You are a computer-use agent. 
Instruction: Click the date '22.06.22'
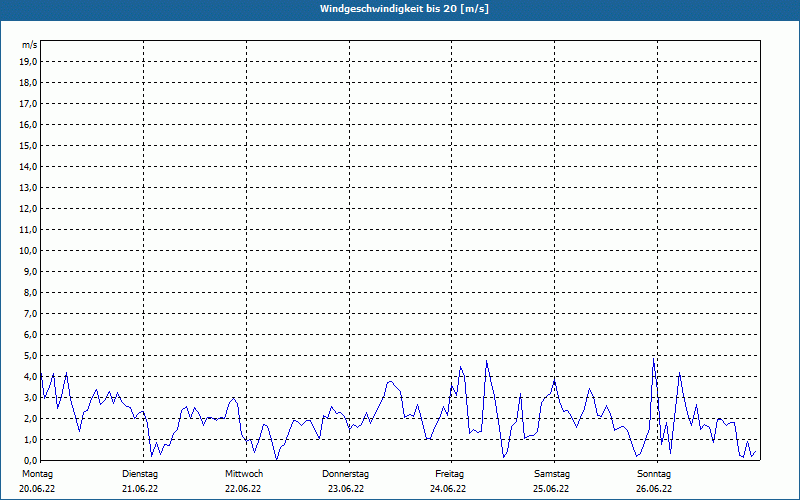coord(243,489)
